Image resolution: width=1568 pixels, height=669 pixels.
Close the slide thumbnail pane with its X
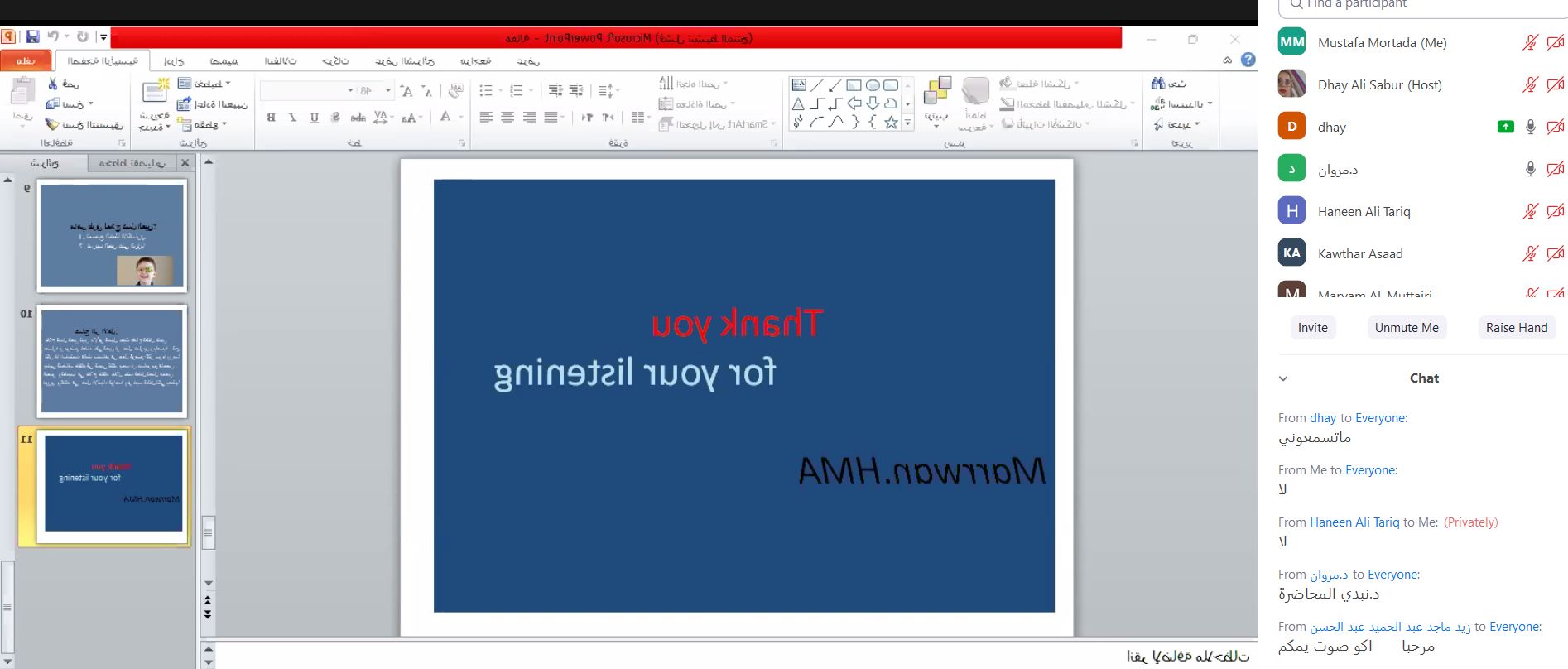click(185, 163)
